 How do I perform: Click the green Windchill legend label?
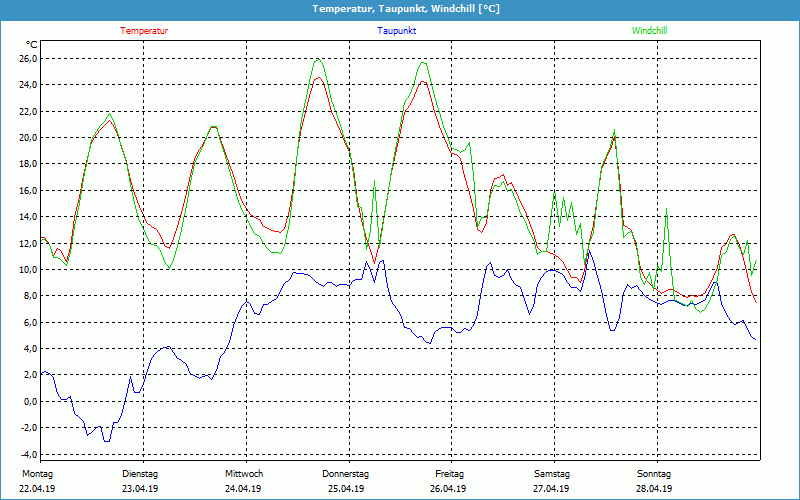pyautogui.click(x=649, y=31)
